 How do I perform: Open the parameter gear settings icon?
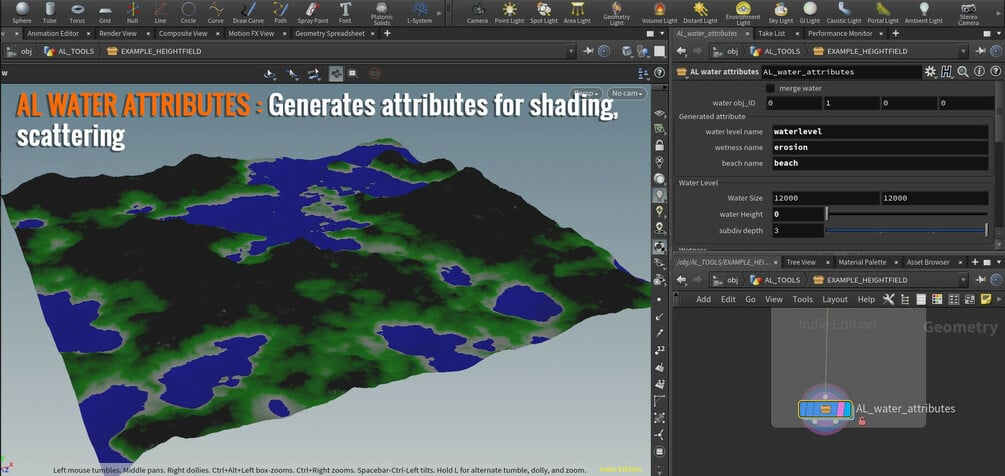point(930,72)
